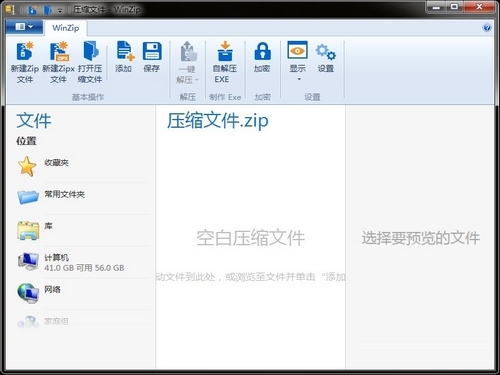
Task: Open 家庭组 homegroup location
Action: tap(83, 322)
